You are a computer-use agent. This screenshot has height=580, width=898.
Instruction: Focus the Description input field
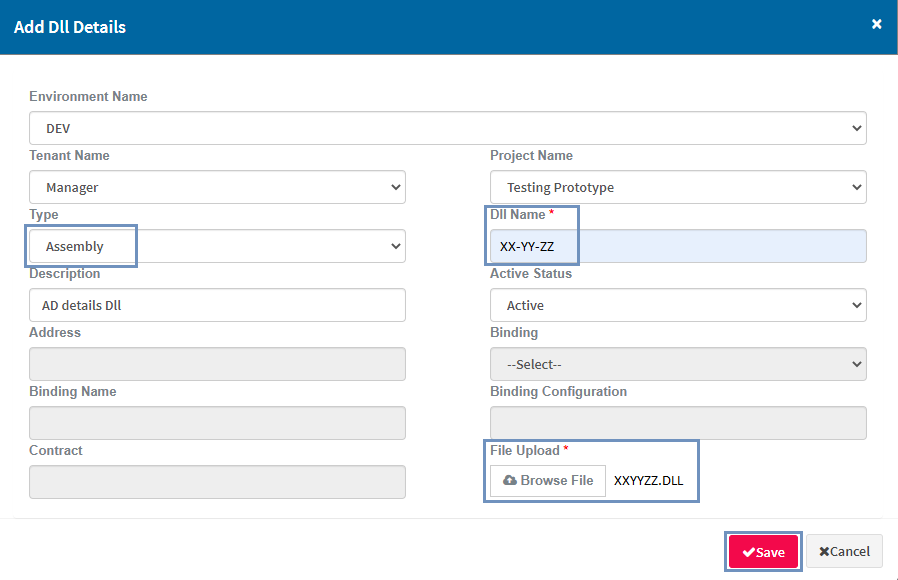pos(217,305)
